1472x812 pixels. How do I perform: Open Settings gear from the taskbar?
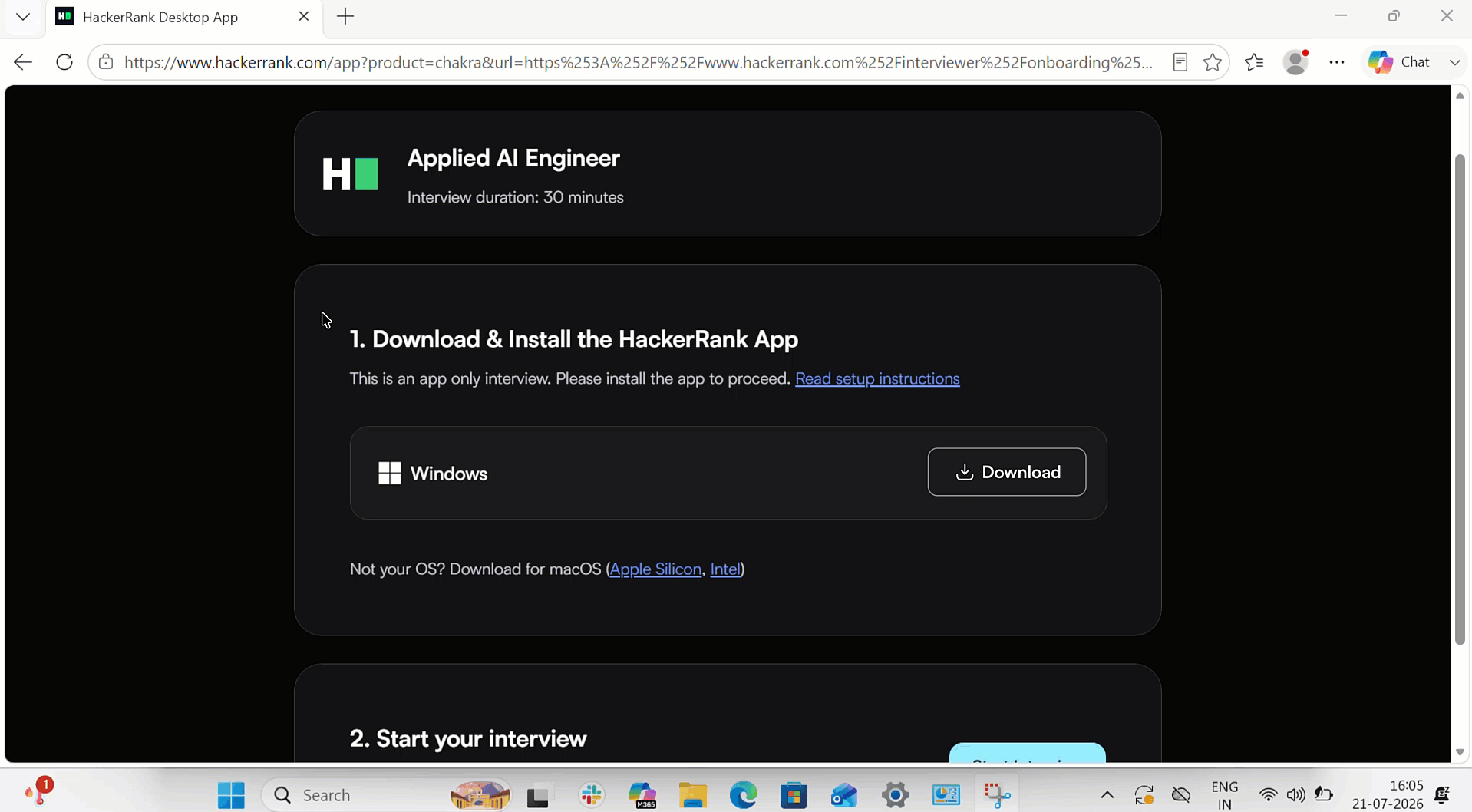[x=895, y=795]
